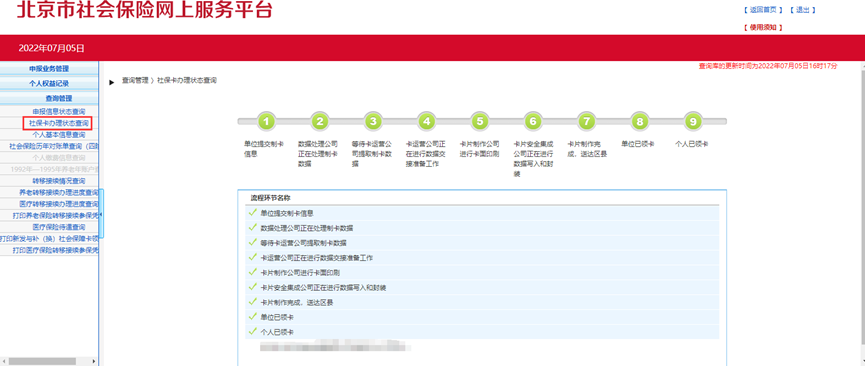Image resolution: width=865 pixels, height=366 pixels.
Task: Open 转移接续情况查询 menu item
Action: pos(58,181)
